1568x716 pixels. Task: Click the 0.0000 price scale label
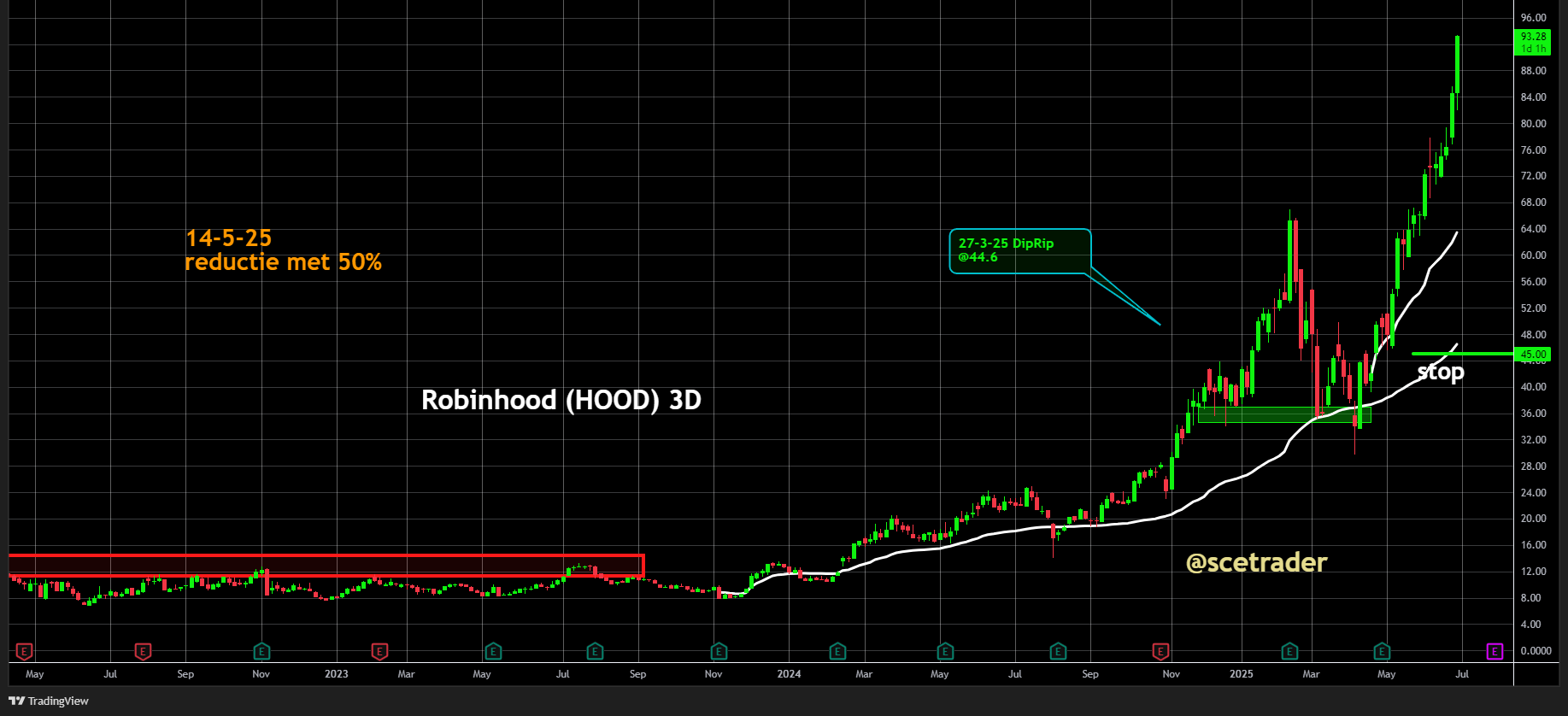click(x=1536, y=651)
